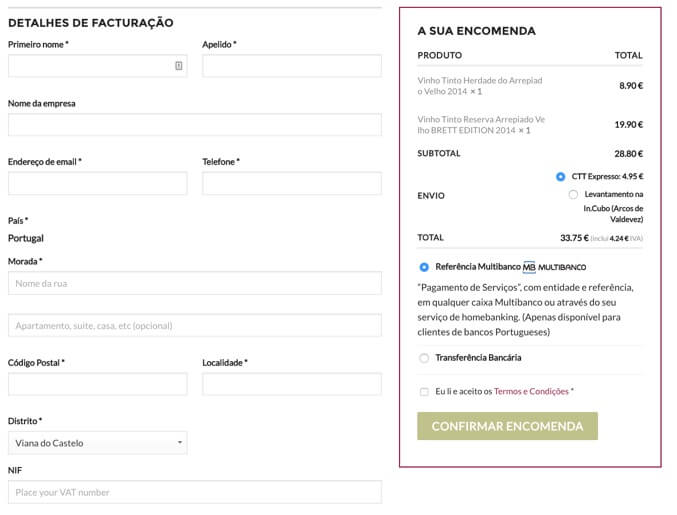Focus the Código Postal field
The height and width of the screenshot is (515, 677).
[97, 384]
